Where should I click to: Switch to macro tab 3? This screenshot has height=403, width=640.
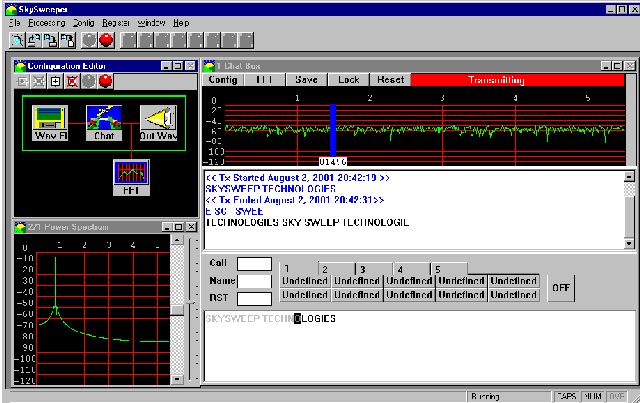pos(374,269)
